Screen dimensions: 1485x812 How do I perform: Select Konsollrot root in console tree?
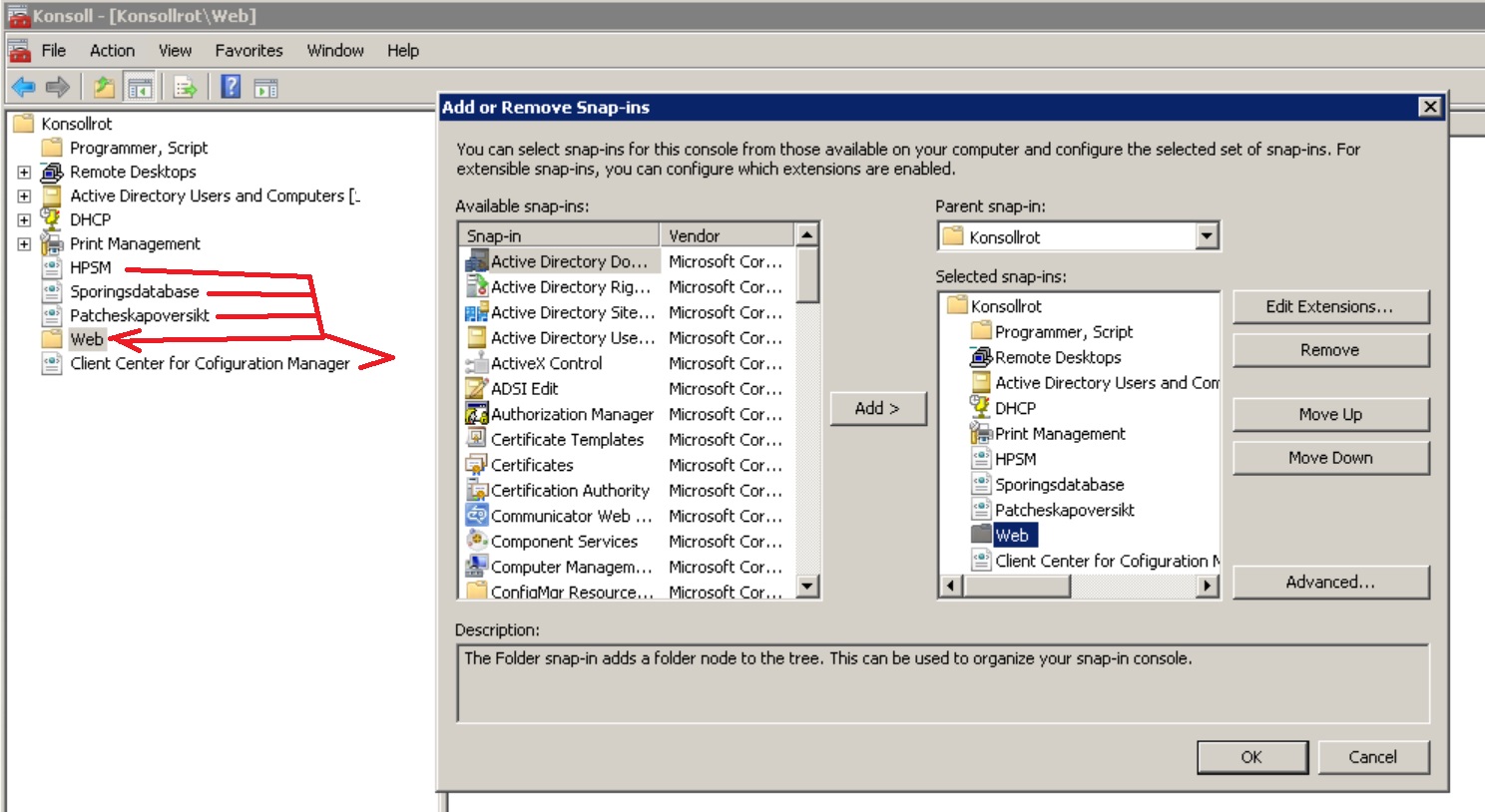[77, 124]
